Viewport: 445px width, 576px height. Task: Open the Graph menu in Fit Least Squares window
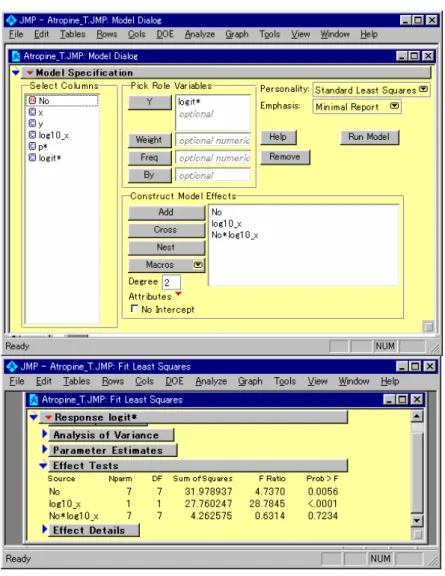pyautogui.click(x=250, y=381)
